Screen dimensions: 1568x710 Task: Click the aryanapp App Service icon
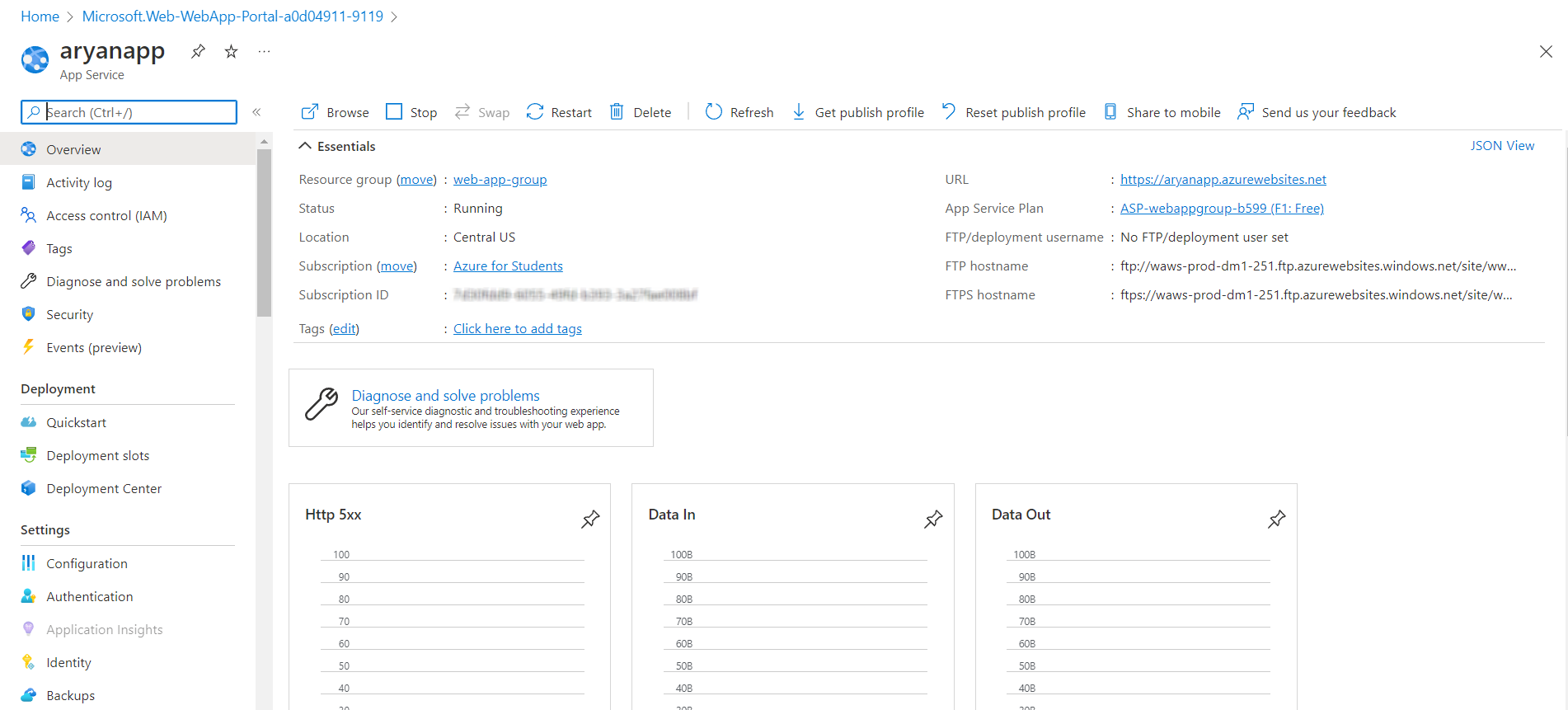(x=35, y=59)
